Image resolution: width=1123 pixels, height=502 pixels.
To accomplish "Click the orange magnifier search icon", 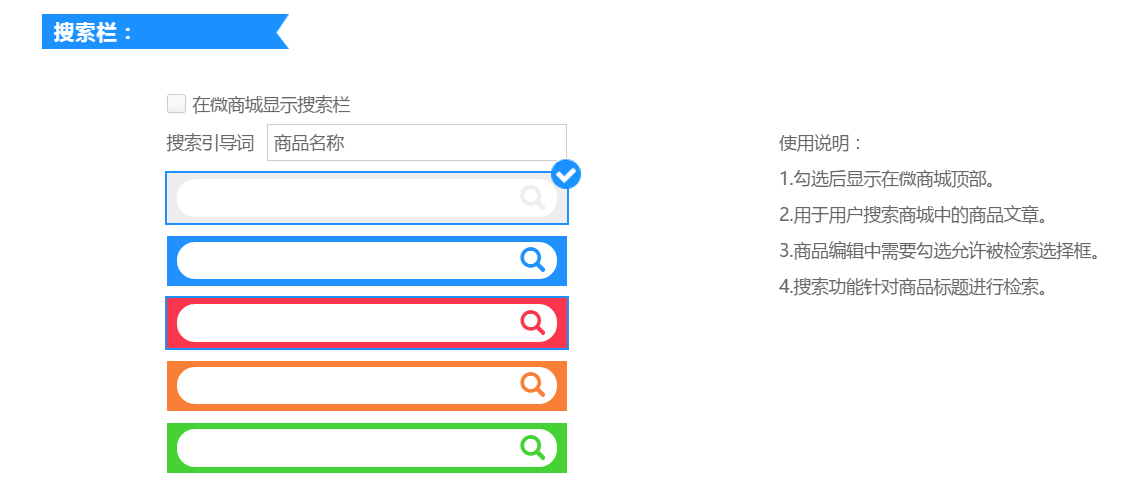I will (533, 384).
